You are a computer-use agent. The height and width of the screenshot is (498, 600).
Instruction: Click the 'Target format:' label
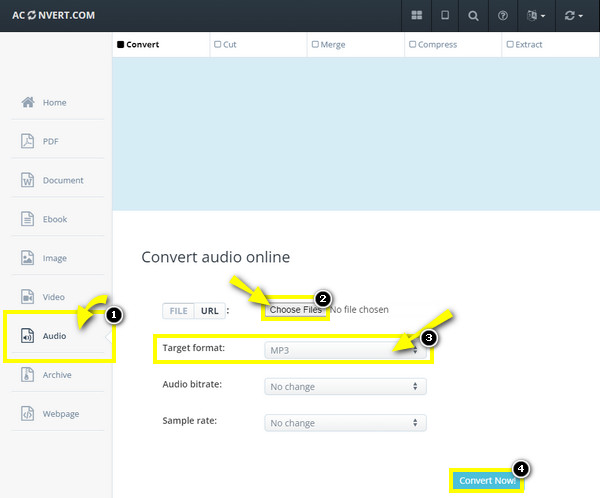coord(194,348)
